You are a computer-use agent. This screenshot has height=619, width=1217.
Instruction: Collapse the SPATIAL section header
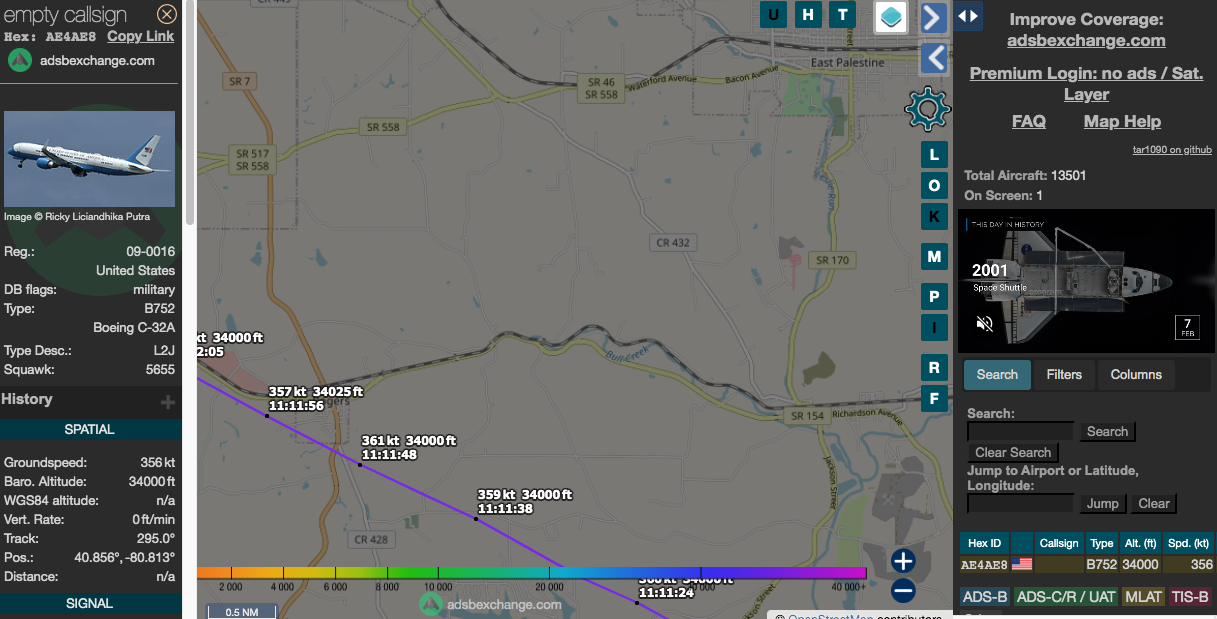tap(90, 429)
